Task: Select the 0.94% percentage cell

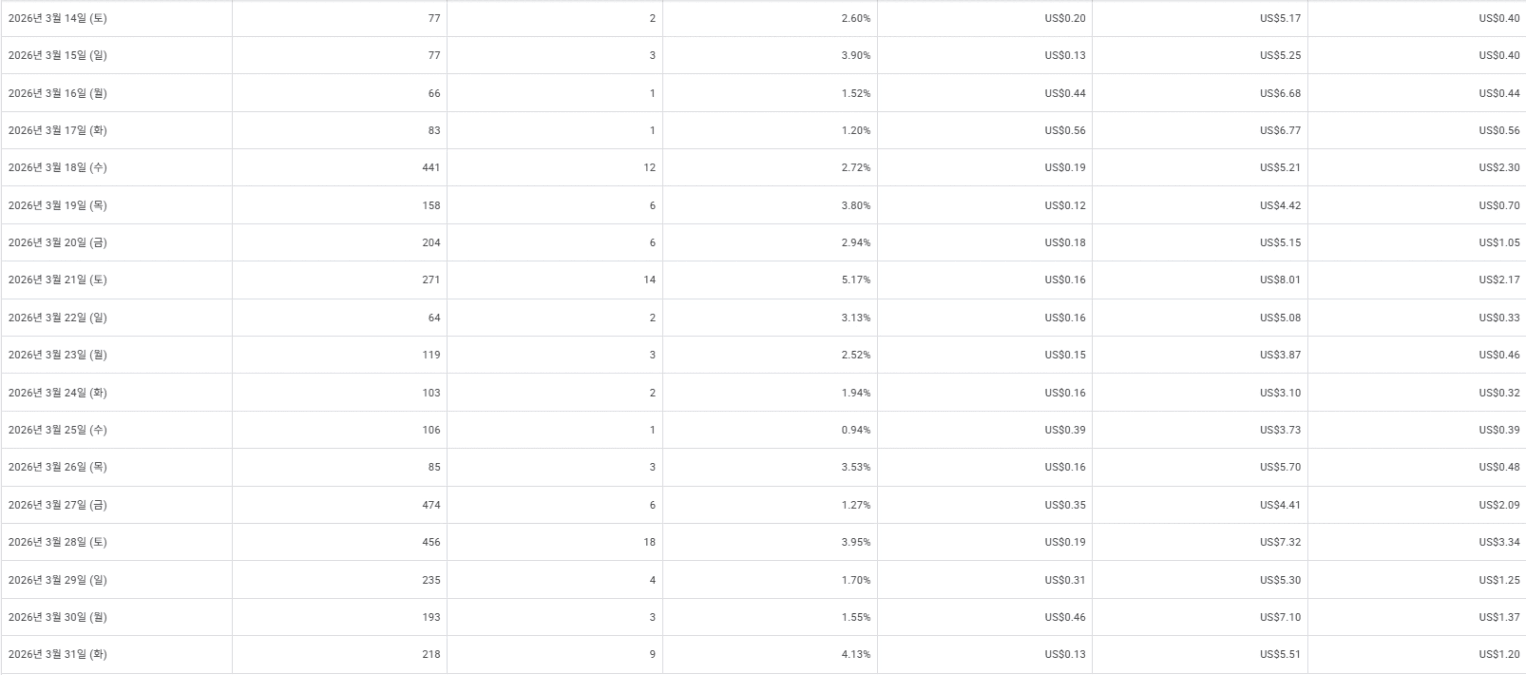Action: 855,430
